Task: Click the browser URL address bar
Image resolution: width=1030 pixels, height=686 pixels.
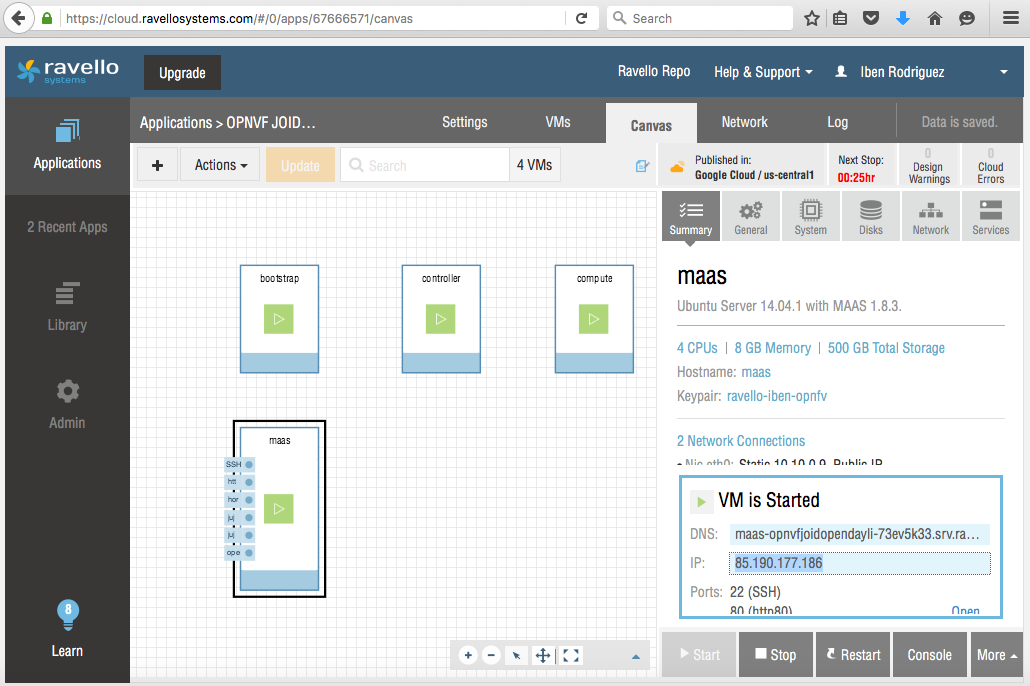Action: pos(312,18)
